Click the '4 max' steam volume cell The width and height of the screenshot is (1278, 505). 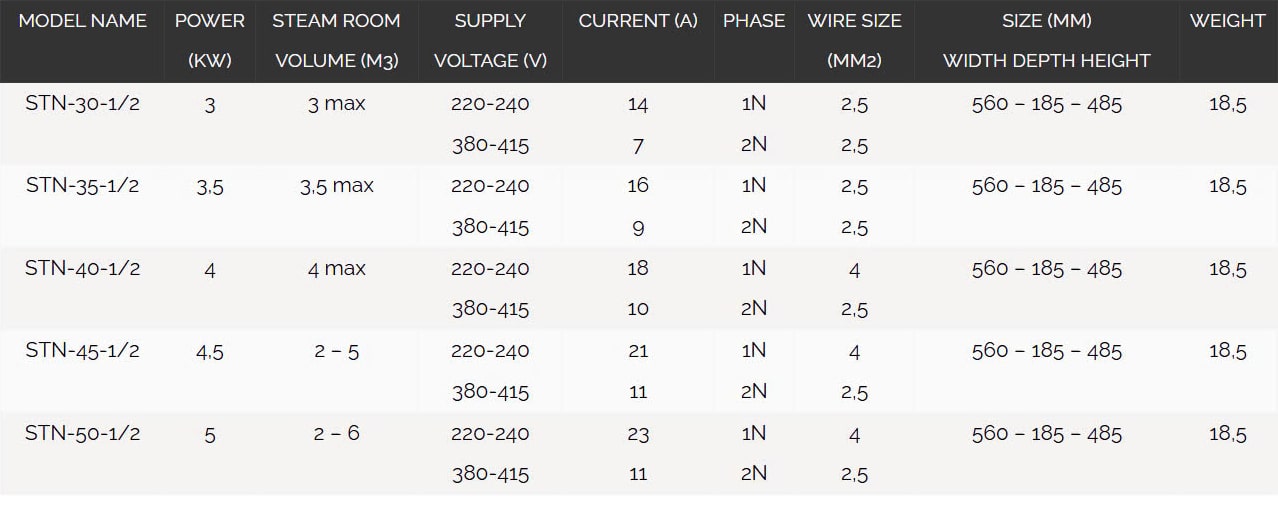[337, 268]
